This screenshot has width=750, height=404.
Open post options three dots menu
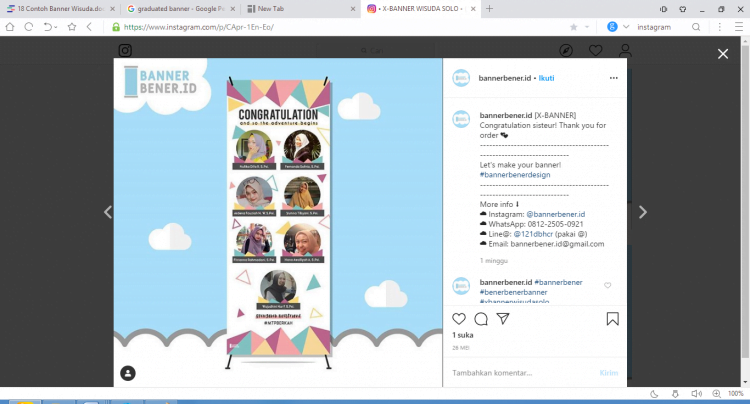(x=614, y=78)
